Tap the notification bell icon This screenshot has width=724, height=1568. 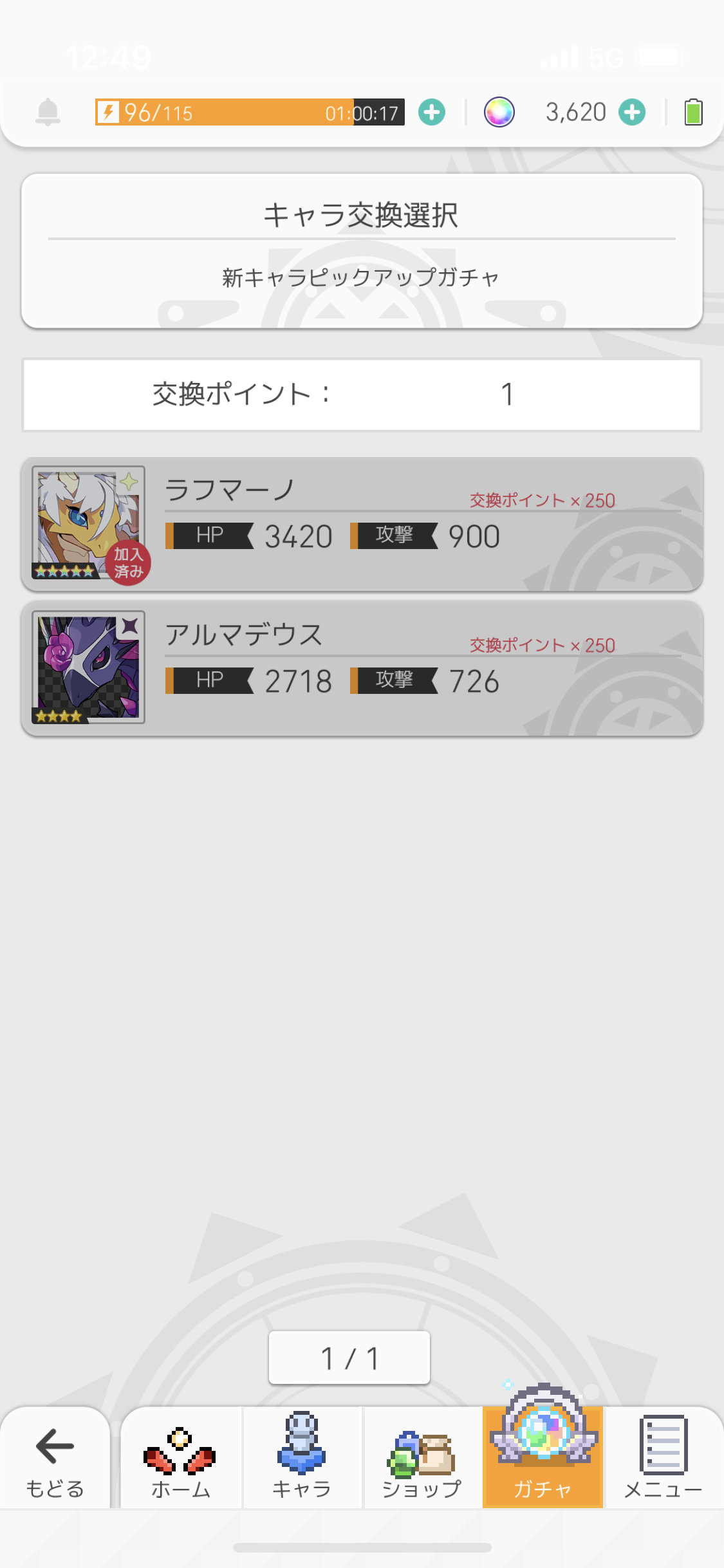[48, 113]
